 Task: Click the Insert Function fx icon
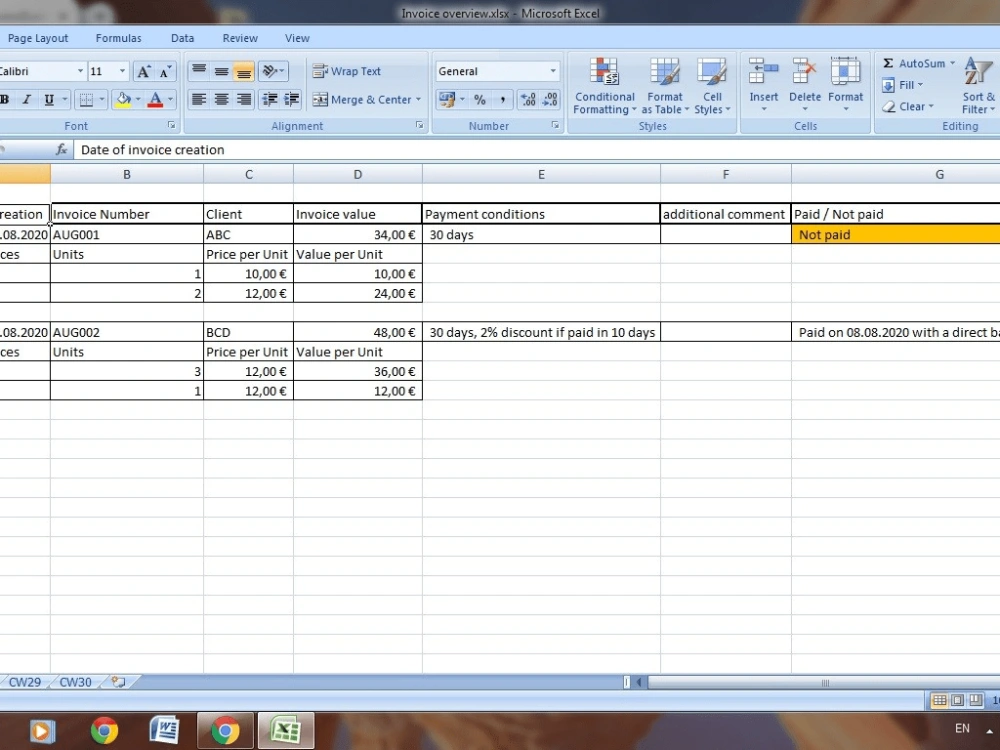61,150
